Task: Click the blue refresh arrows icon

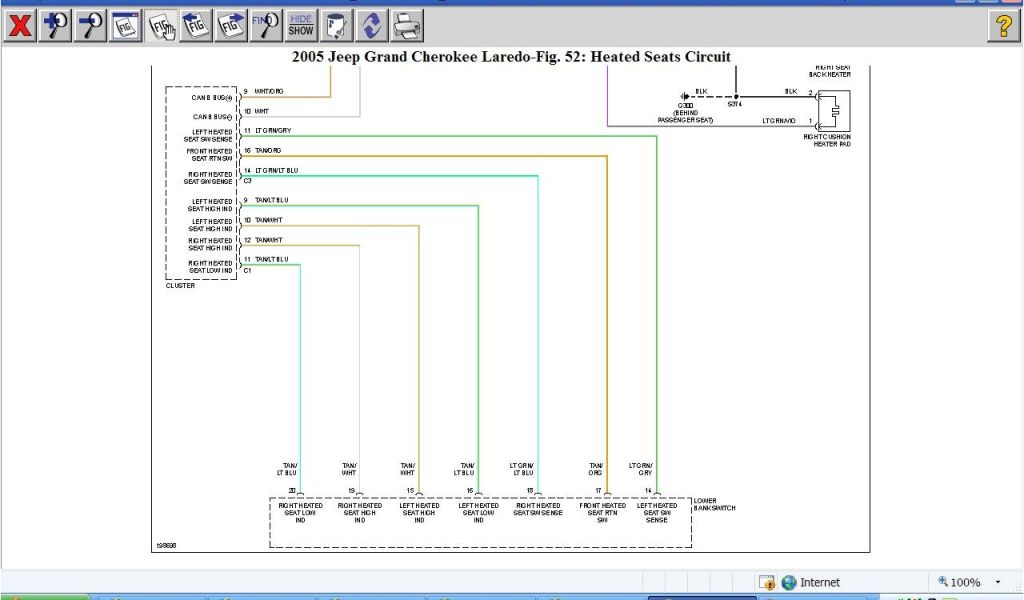Action: (372, 25)
